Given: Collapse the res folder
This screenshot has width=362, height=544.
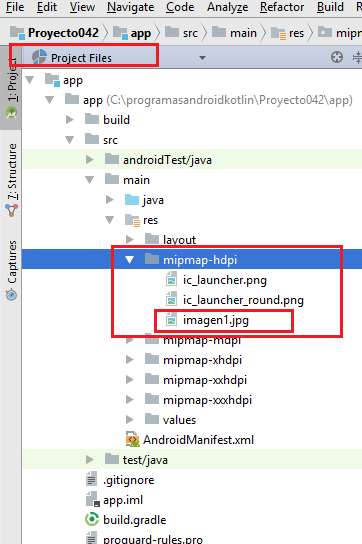Looking at the screenshot, I should coord(110,220).
